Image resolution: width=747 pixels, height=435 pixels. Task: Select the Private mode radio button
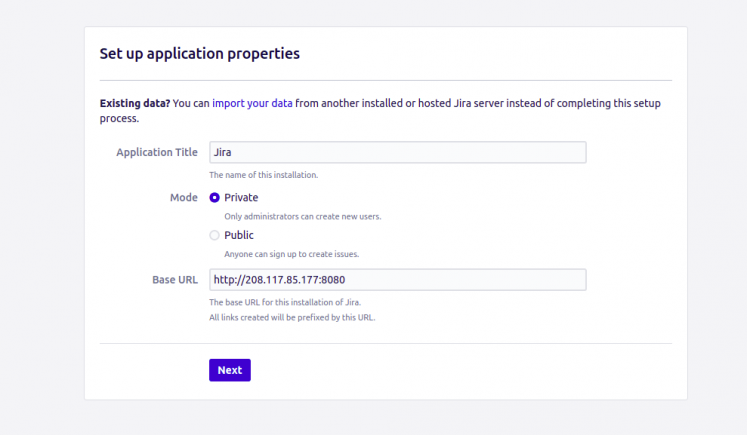coord(214,198)
